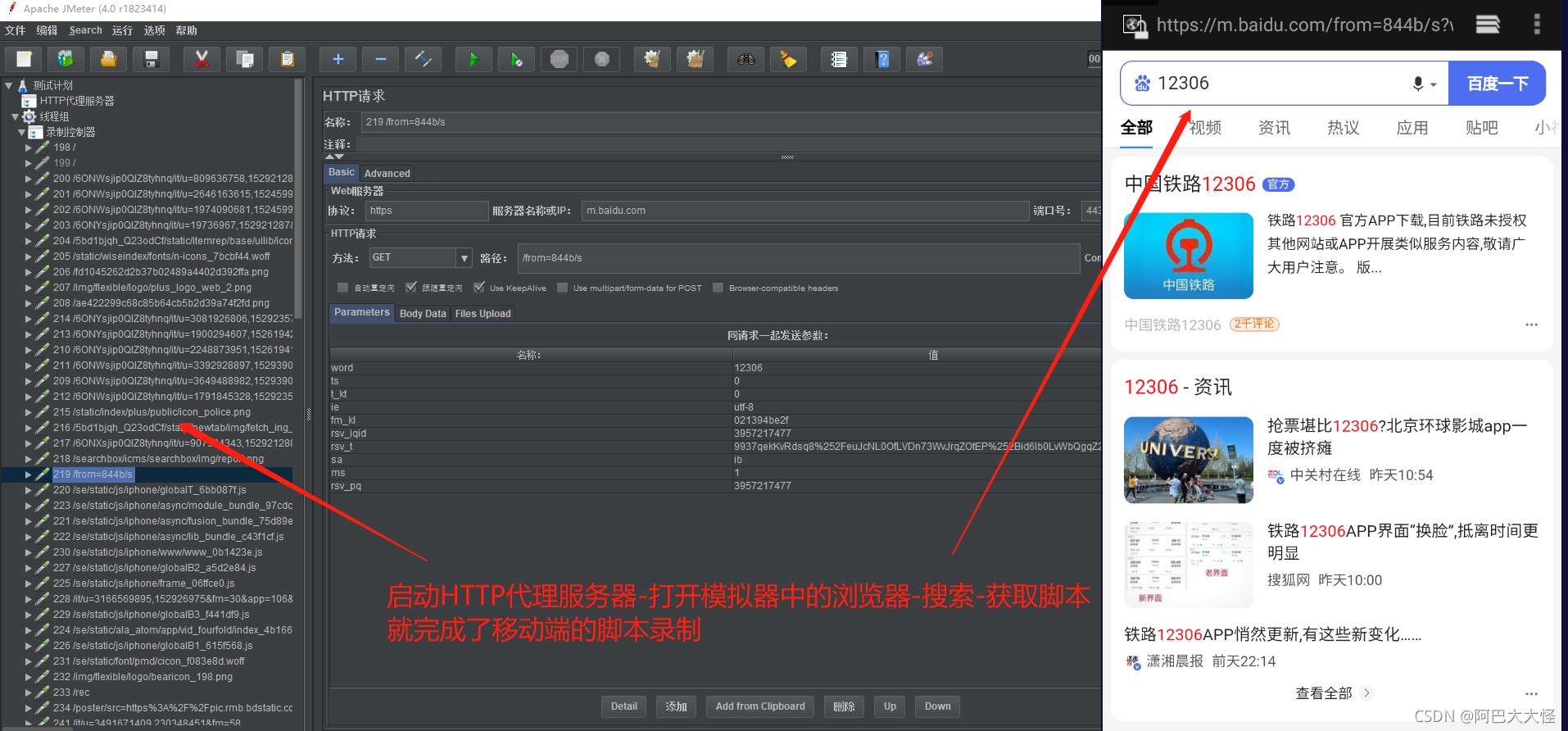
Task: Click the Paste clipboard icon
Action: [x=287, y=59]
